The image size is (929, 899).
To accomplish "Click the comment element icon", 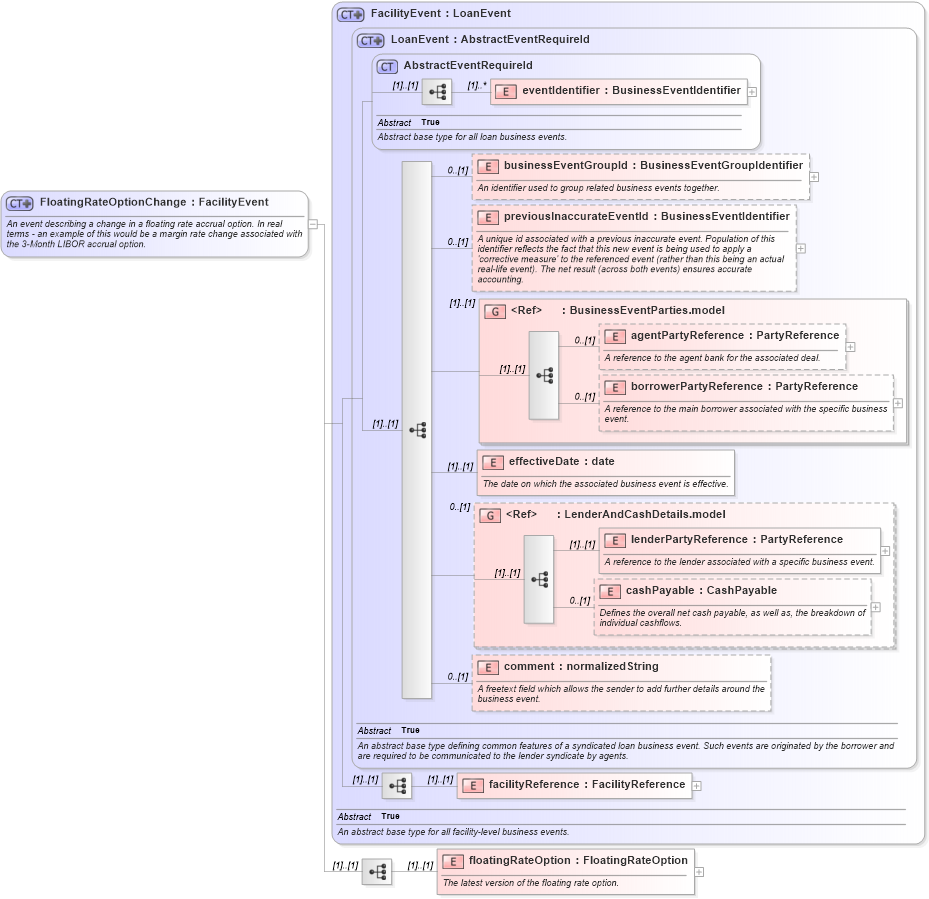I will 492,666.
